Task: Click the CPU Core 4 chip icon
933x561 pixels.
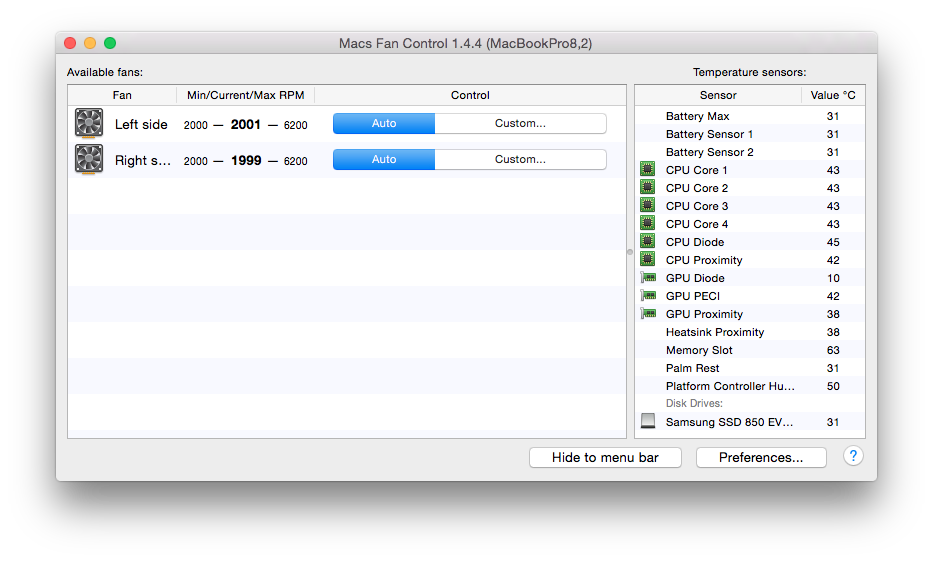Action: pyautogui.click(x=647, y=224)
